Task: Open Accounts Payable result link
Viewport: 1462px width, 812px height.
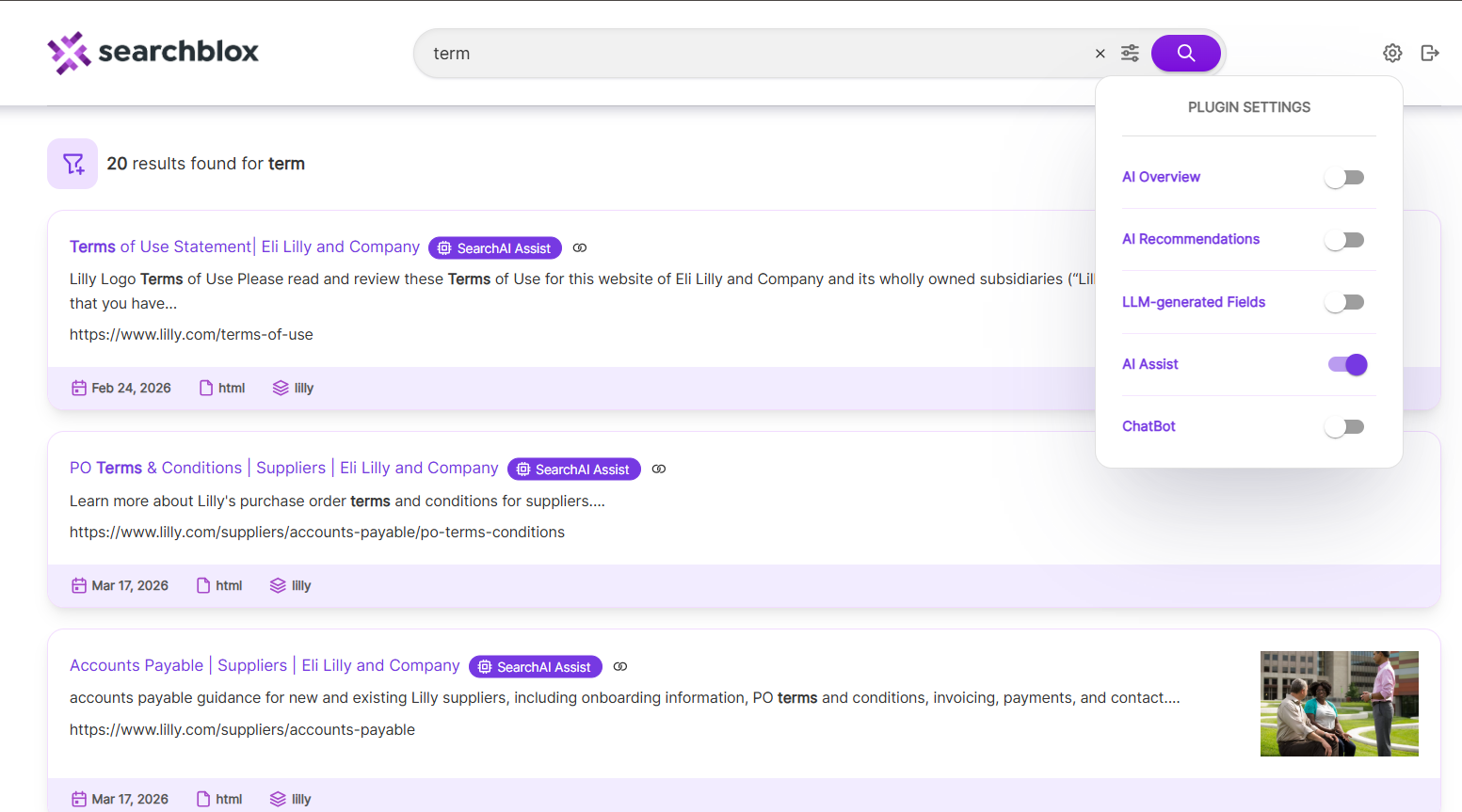Action: point(265,665)
